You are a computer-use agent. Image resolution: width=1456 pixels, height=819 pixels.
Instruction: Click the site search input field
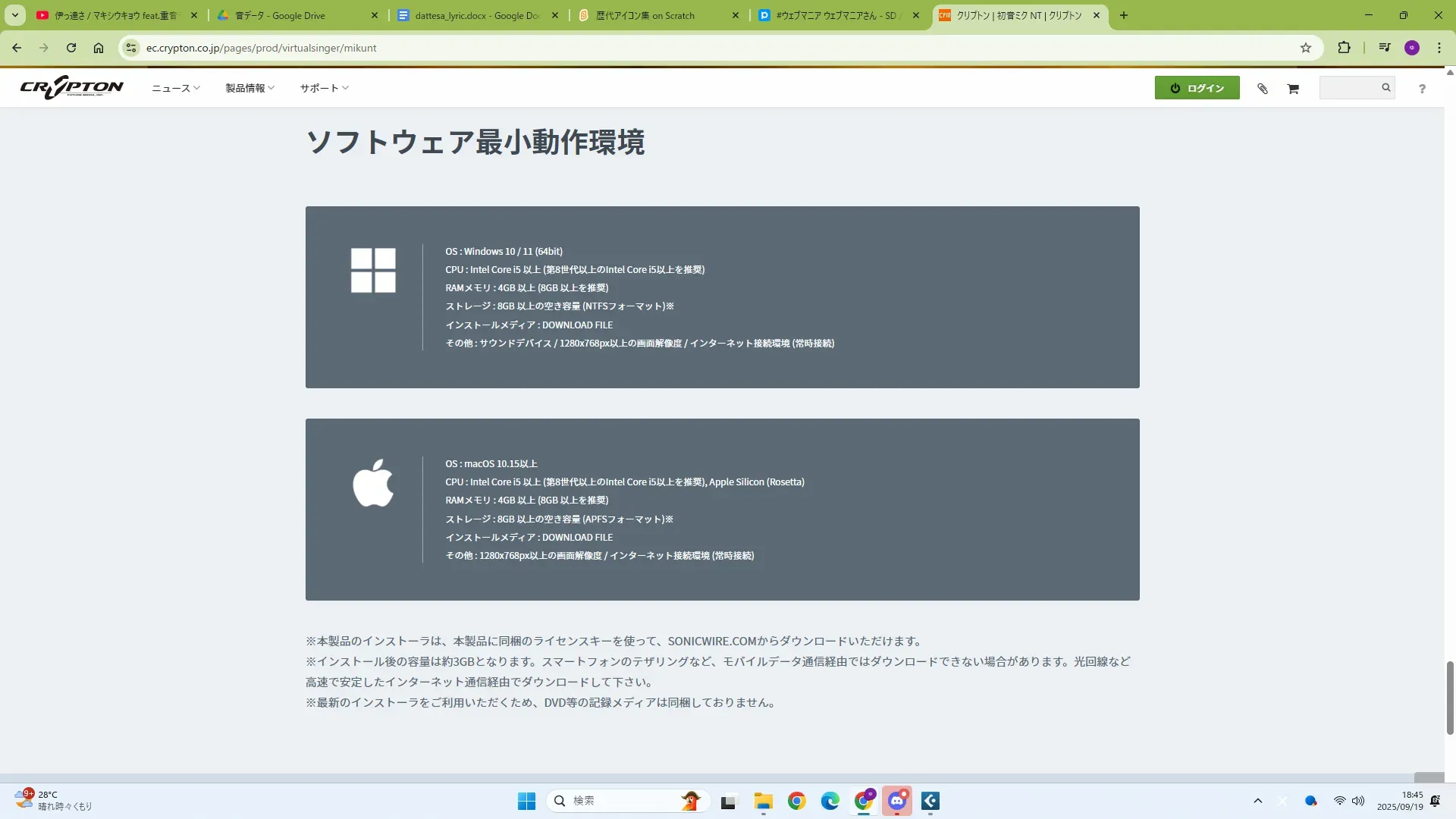(1350, 88)
